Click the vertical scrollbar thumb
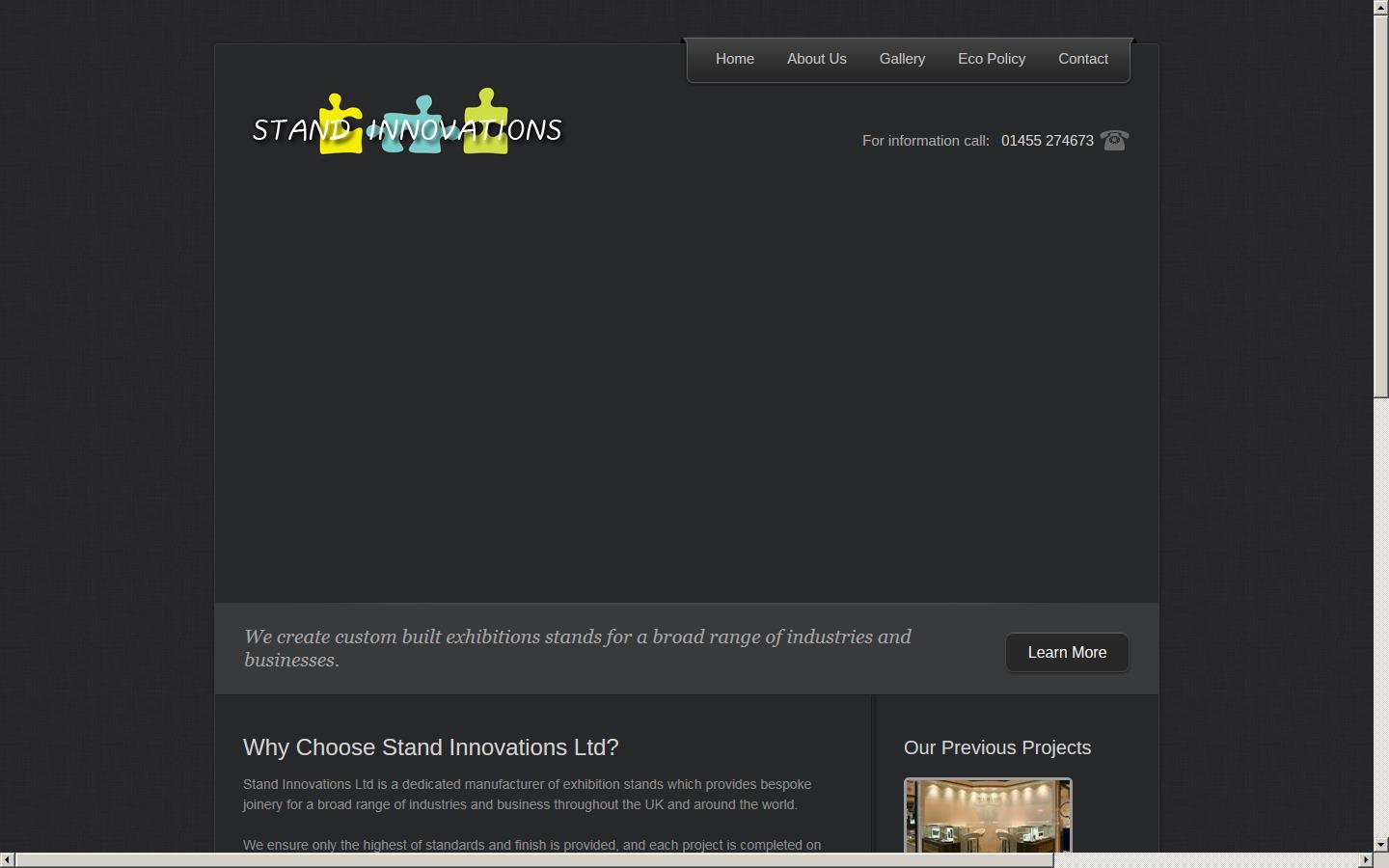Screen dimensions: 1389x868 pyautogui.click(x=1380, y=204)
